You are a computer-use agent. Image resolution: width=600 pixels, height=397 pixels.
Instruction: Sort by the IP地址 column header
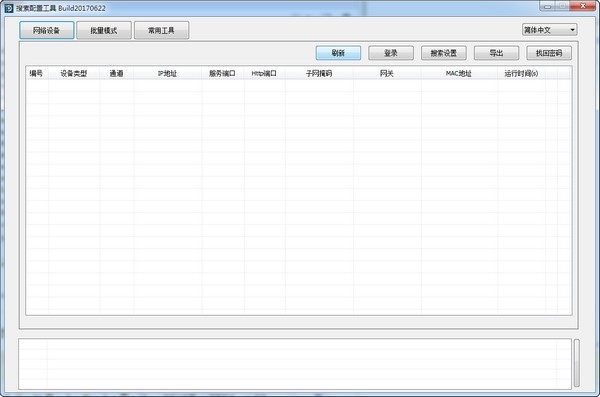pyautogui.click(x=168, y=74)
